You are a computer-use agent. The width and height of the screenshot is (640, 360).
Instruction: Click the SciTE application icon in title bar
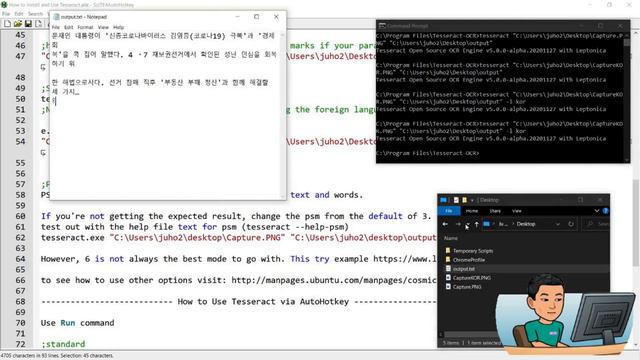(x=4, y=5)
